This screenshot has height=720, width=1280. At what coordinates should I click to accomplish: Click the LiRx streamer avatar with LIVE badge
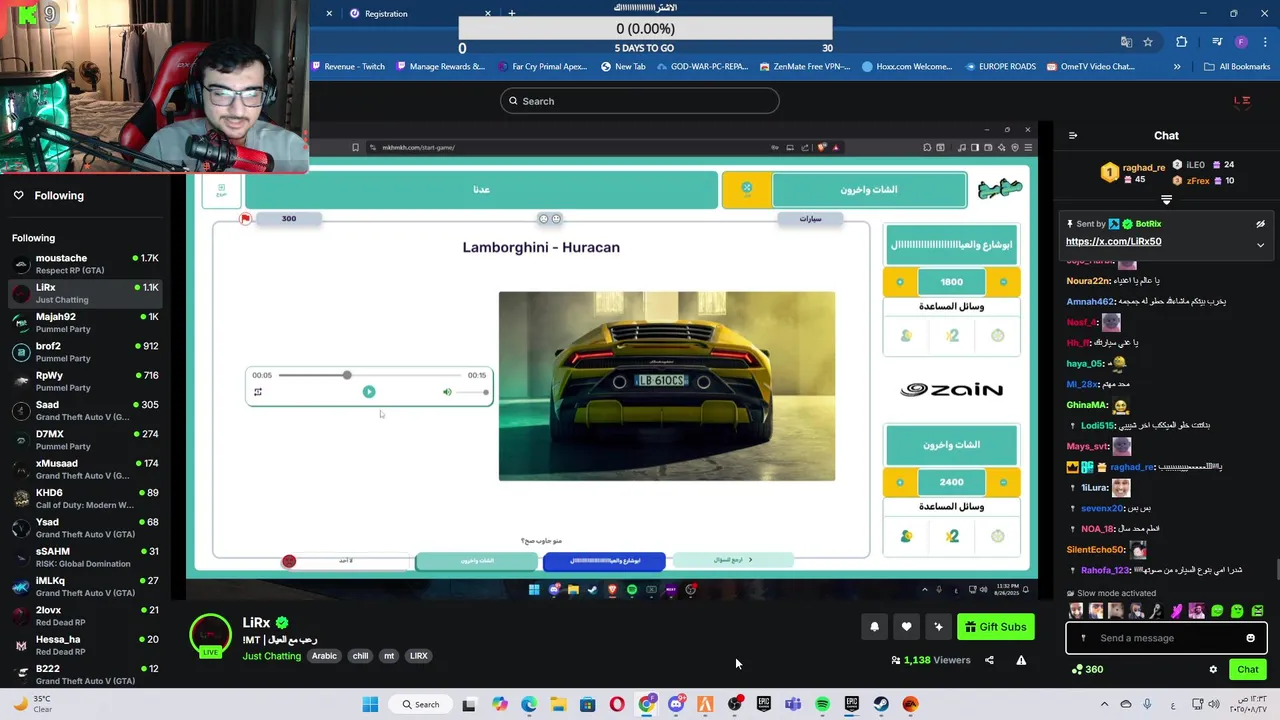211,636
